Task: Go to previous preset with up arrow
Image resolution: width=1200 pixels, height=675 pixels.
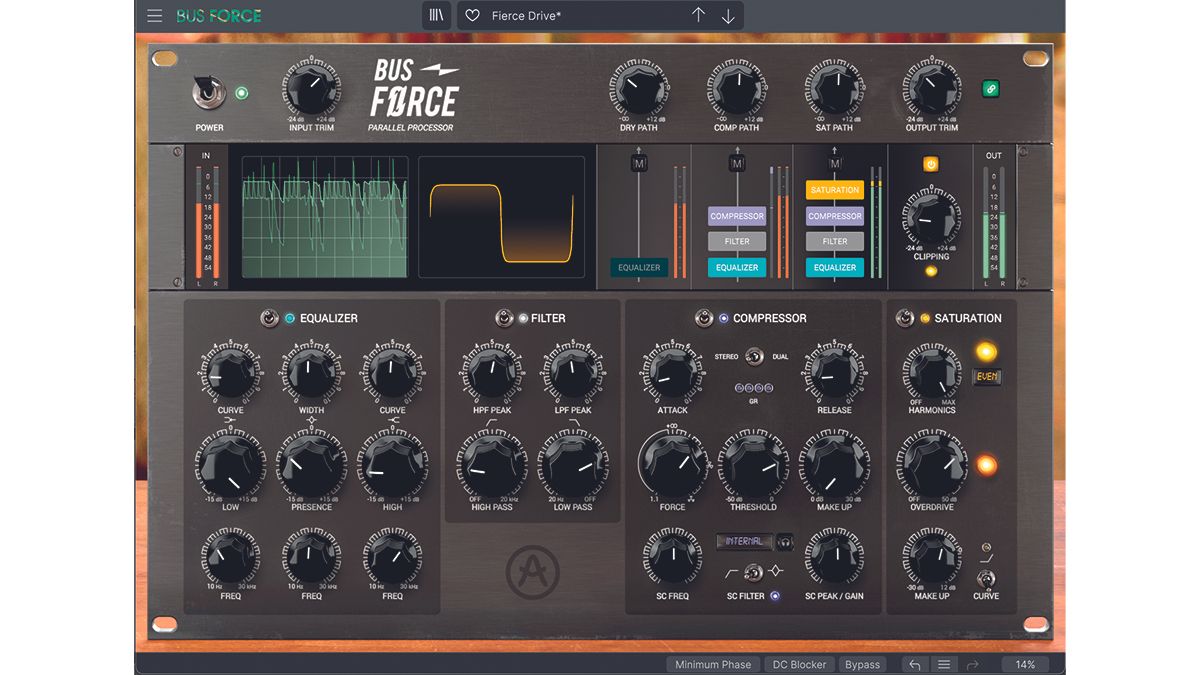Action: [698, 15]
